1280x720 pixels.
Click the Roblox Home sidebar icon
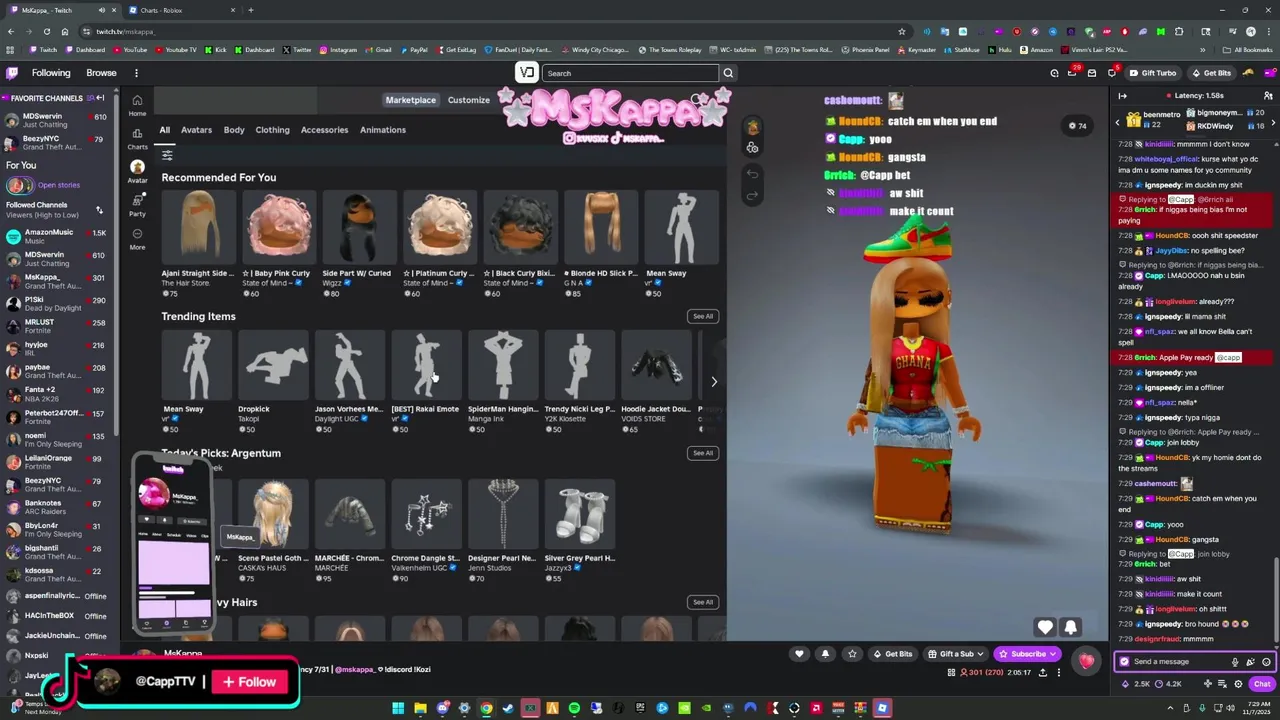coord(137,105)
